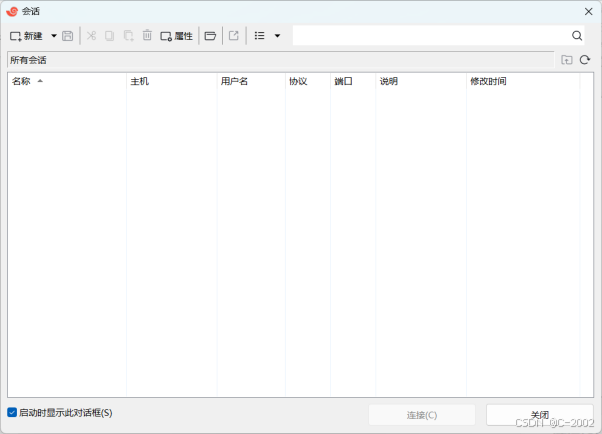Click the cut scissors icon
Screen dimensions: 602x434
pyautogui.click(x=91, y=36)
